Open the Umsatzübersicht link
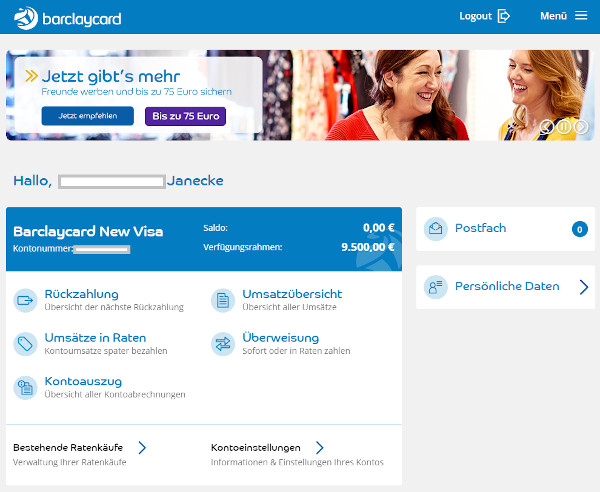Image resolution: width=600 pixels, height=492 pixels. click(292, 294)
